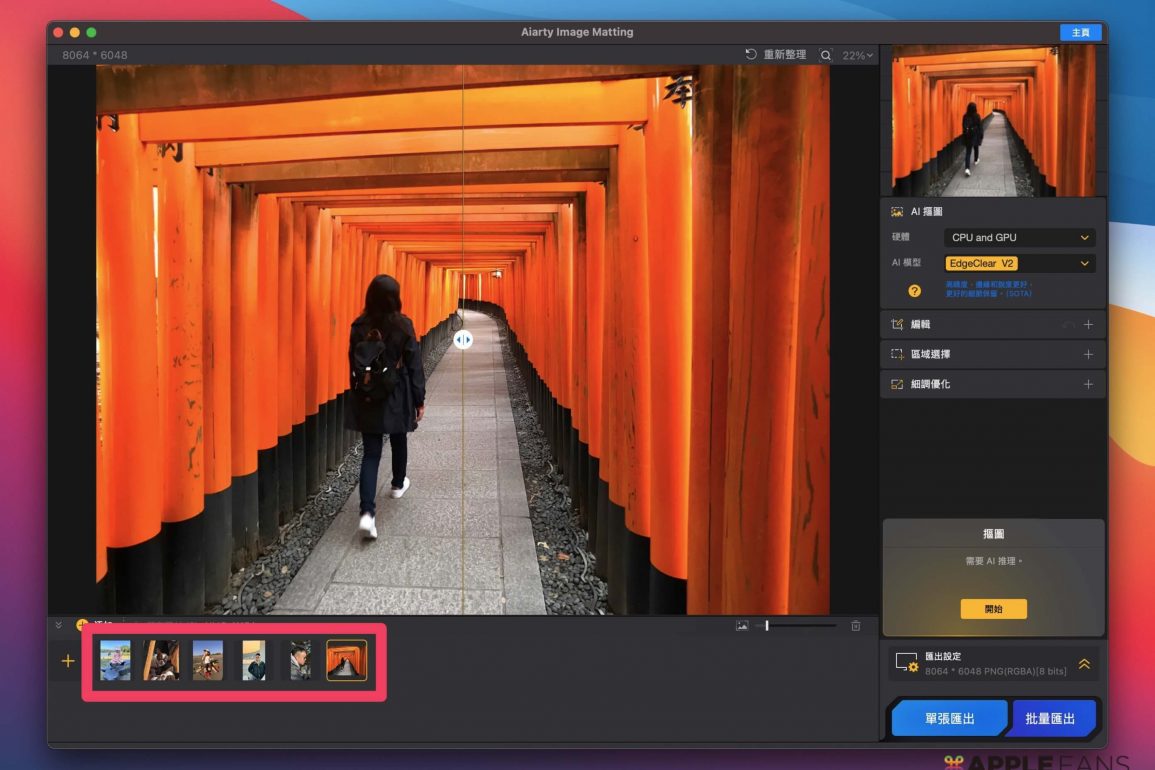Click the trash icon to delete image

pos(855,626)
